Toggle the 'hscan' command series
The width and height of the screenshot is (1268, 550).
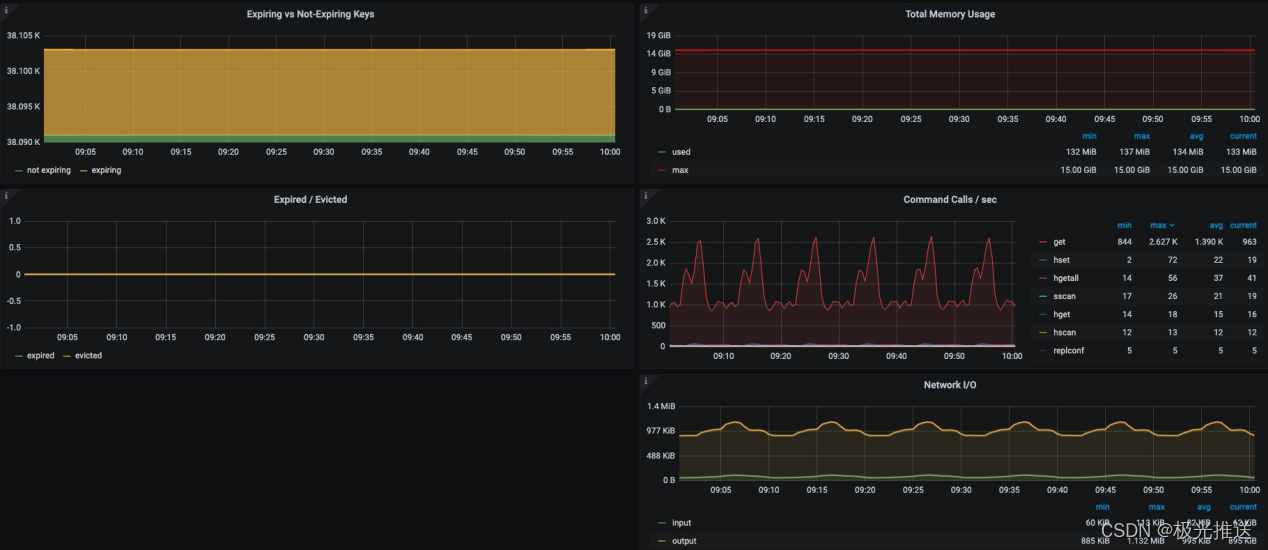point(1064,332)
